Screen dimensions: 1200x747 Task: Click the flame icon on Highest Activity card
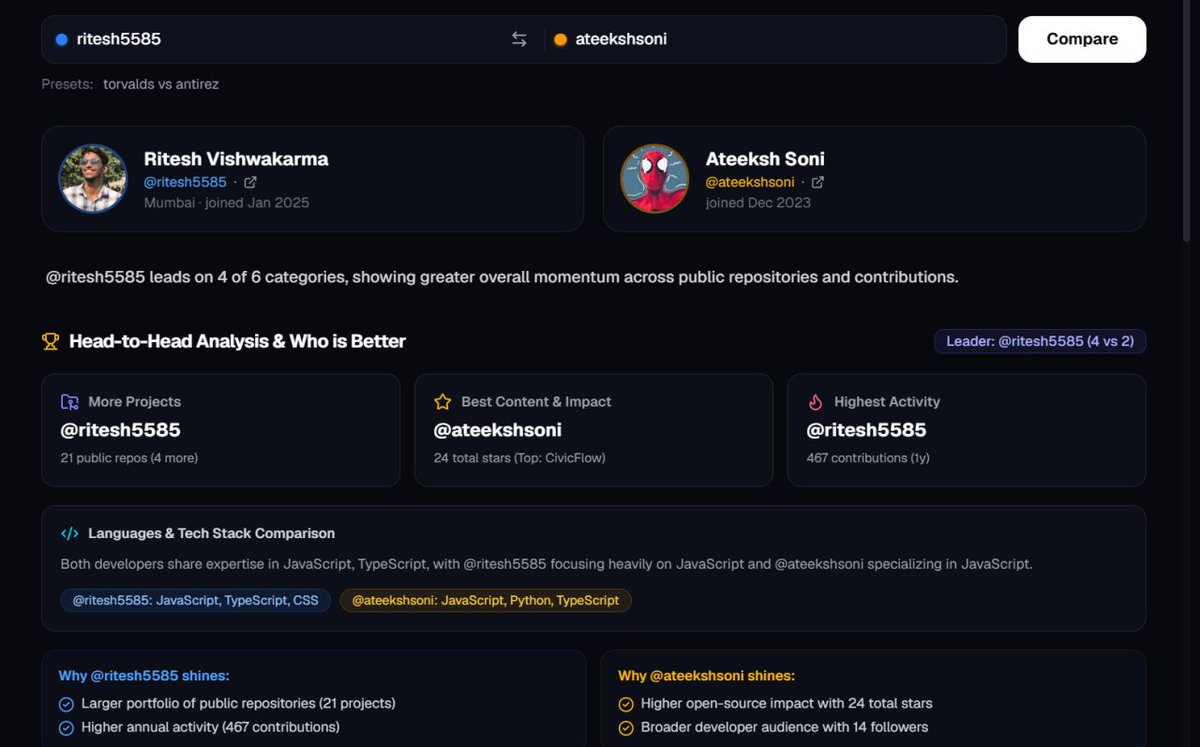click(815, 401)
